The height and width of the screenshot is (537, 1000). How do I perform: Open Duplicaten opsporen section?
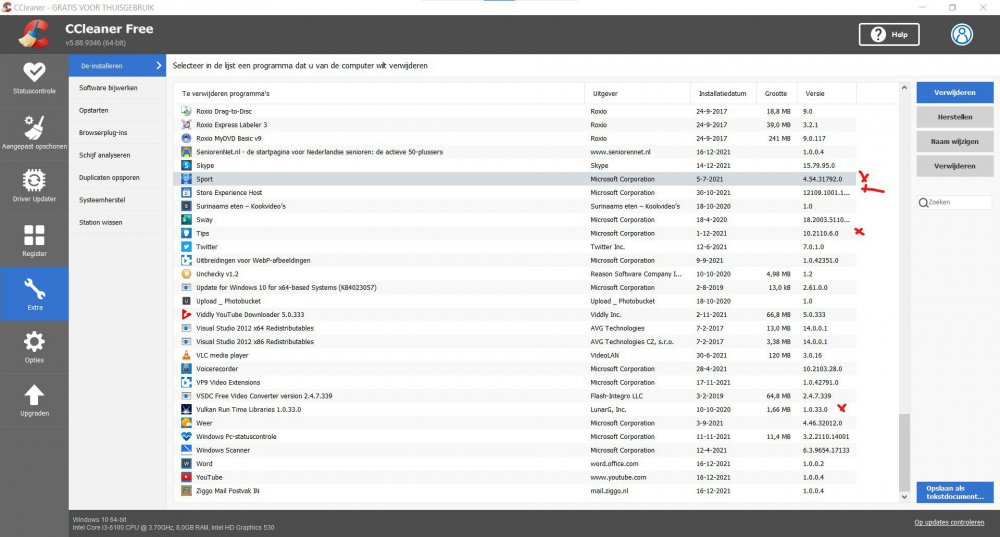point(117,177)
